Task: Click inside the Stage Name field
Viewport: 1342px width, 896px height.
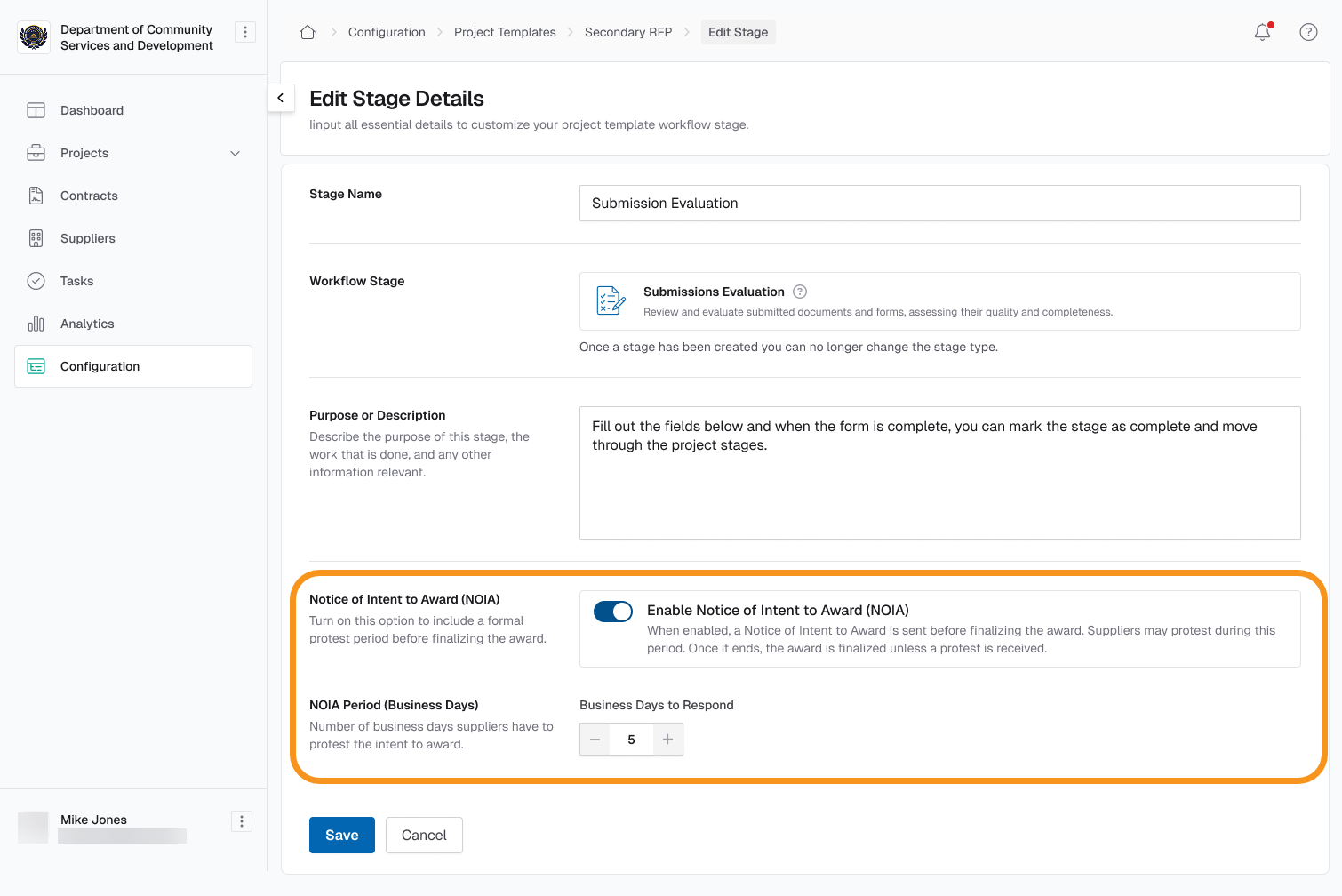Action: pyautogui.click(x=939, y=203)
